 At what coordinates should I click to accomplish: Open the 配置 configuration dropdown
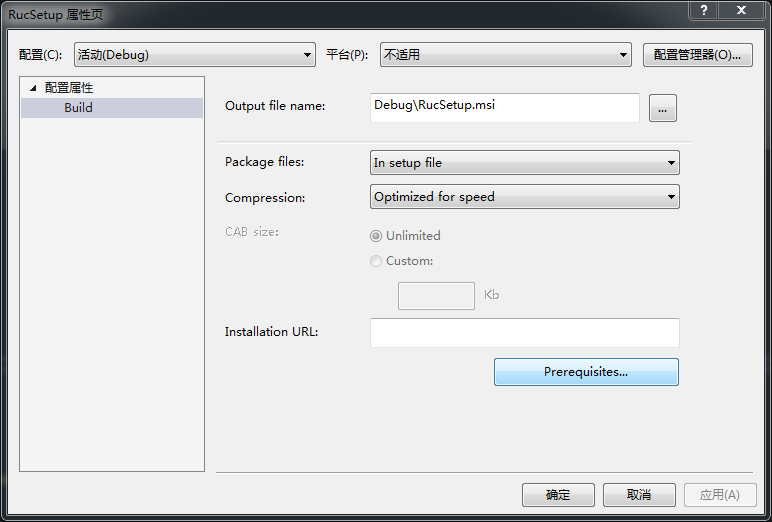click(196, 55)
